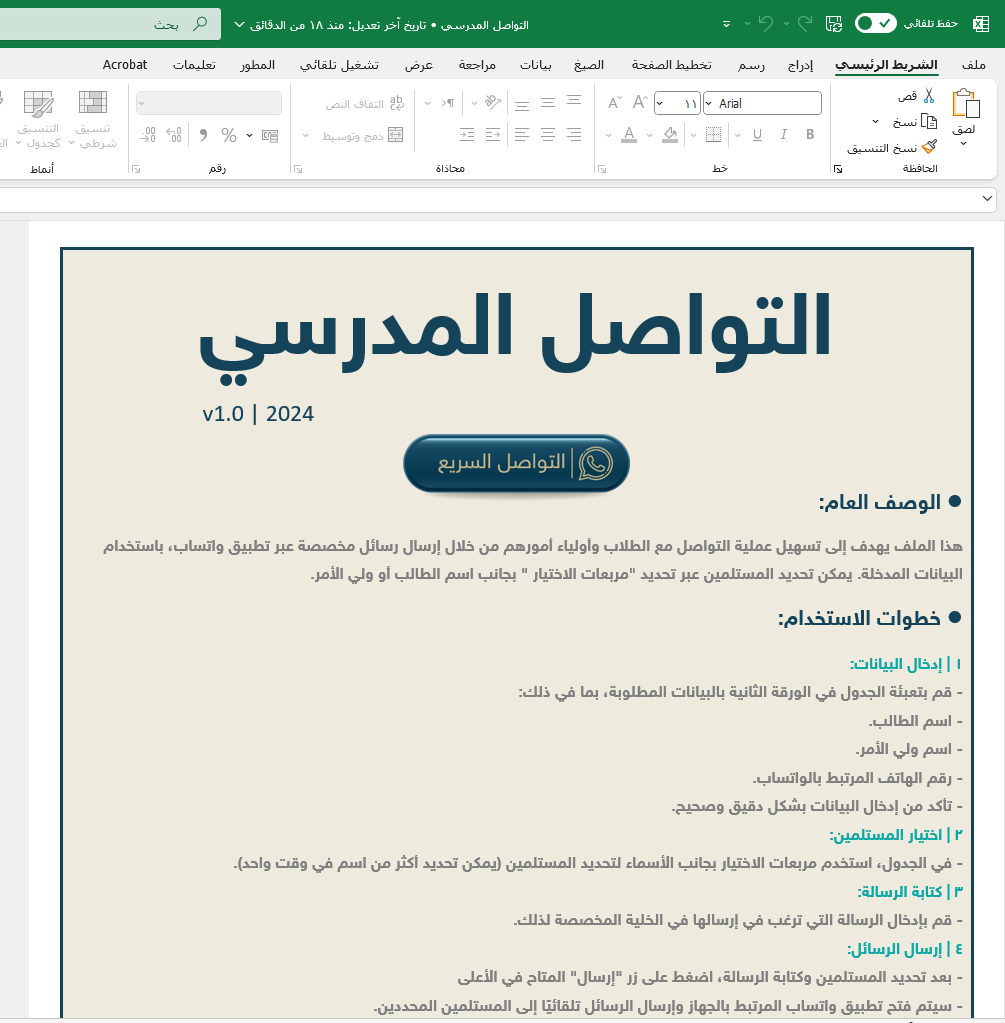This screenshot has height=1023, width=1005.
Task: Open the font size dropdown
Action: click(x=659, y=103)
